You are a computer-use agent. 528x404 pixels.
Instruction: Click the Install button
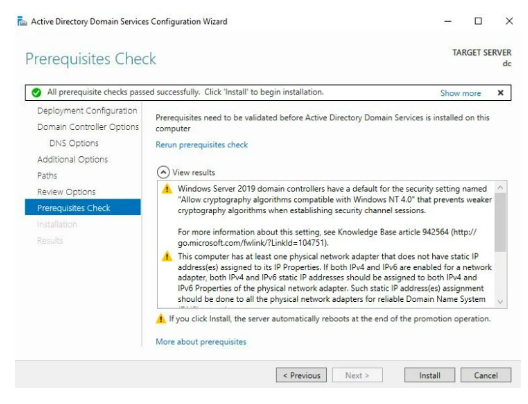pos(430,375)
